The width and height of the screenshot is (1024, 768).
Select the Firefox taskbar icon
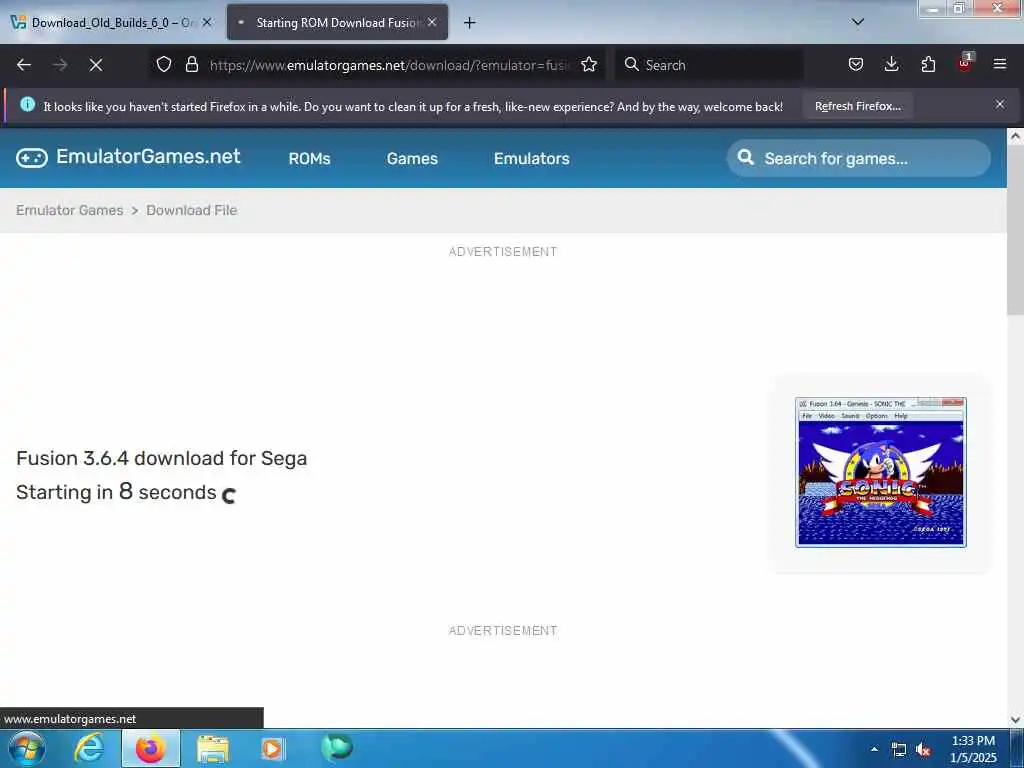point(150,748)
